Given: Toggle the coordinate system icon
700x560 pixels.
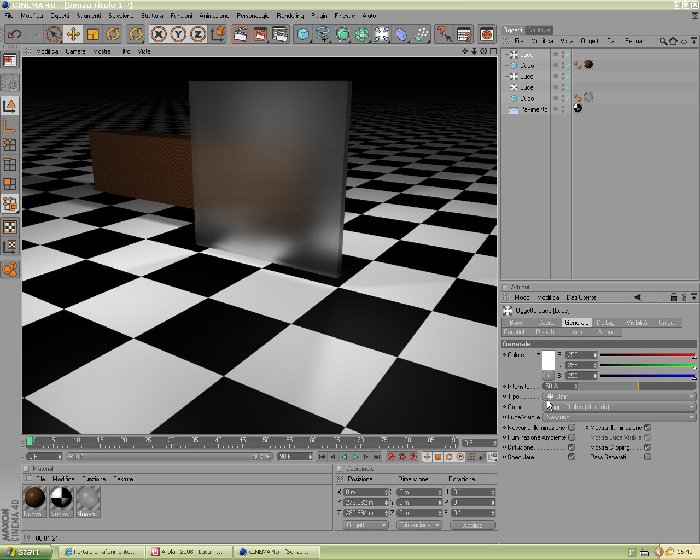Looking at the screenshot, I should (x=219, y=34).
